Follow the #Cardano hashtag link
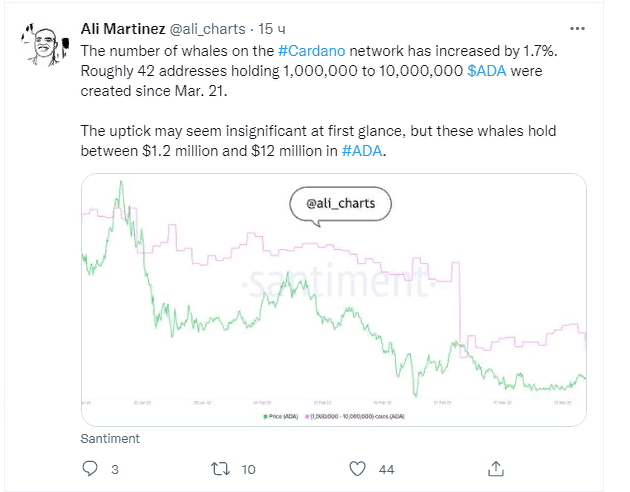 [x=312, y=50]
